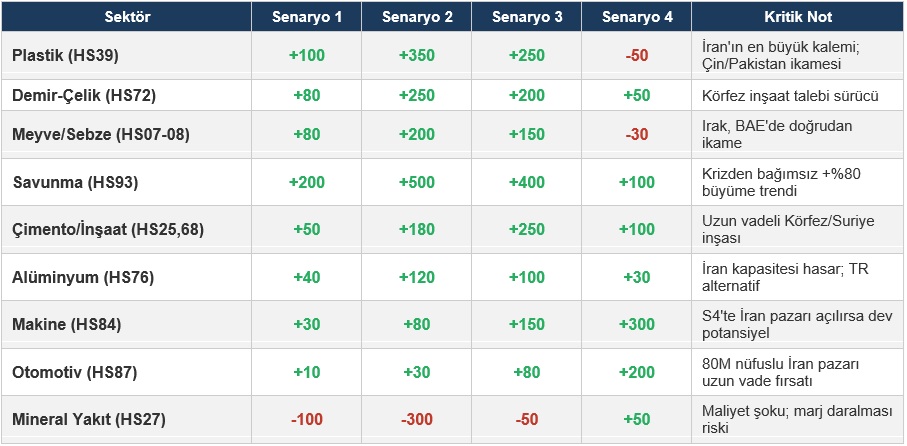Image resolution: width=907 pixels, height=446 pixels.
Task: Click the Senaryo 4 header cell
Action: tap(637, 17)
